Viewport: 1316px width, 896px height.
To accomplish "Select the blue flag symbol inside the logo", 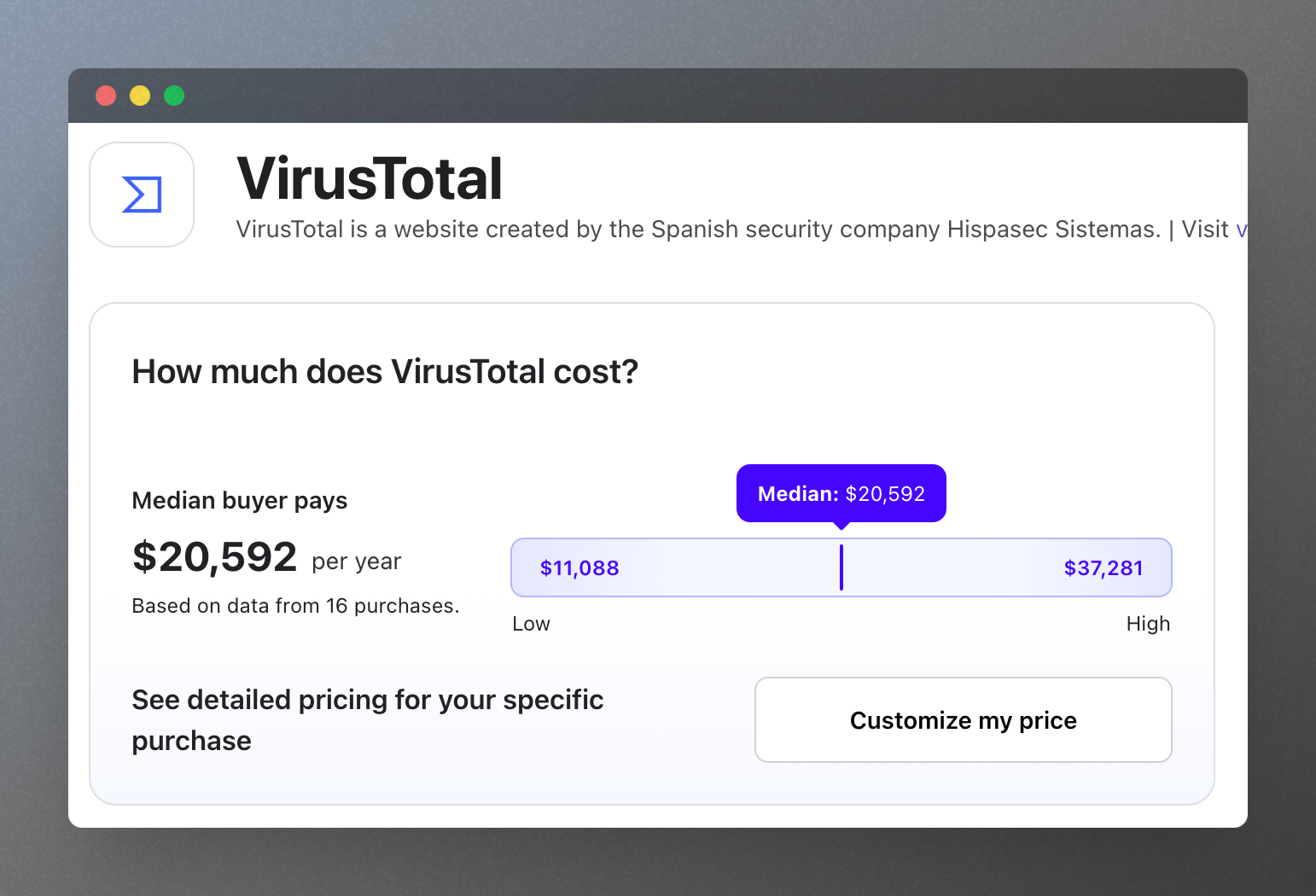I will coord(141,195).
